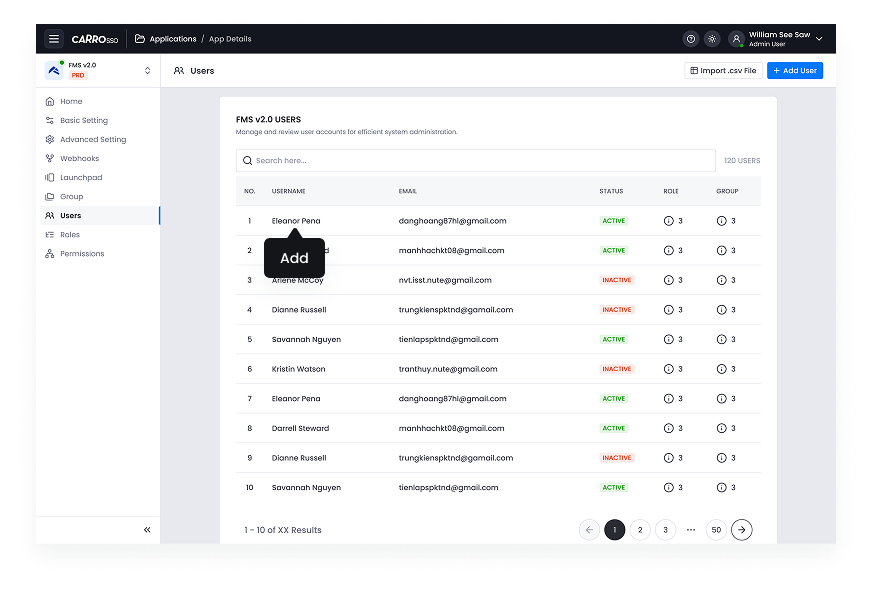872x592 pixels.
Task: Go to page 2 of results
Action: [x=640, y=529]
